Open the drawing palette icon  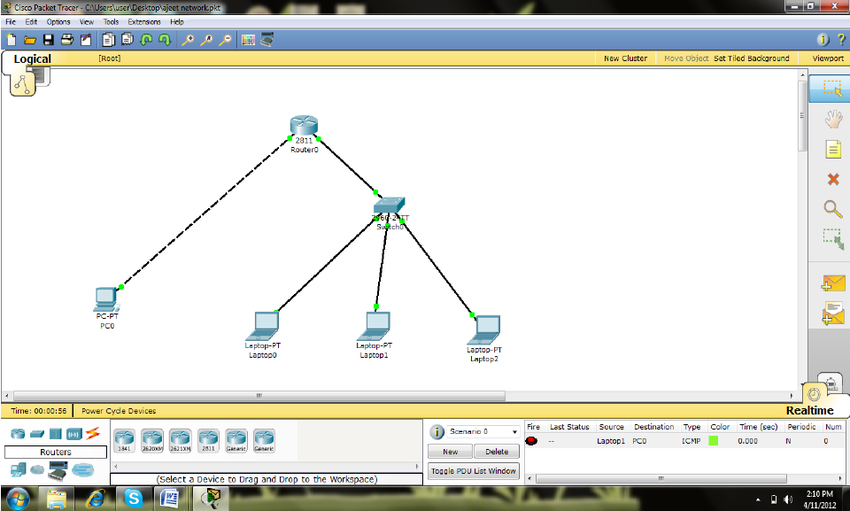pos(248,40)
